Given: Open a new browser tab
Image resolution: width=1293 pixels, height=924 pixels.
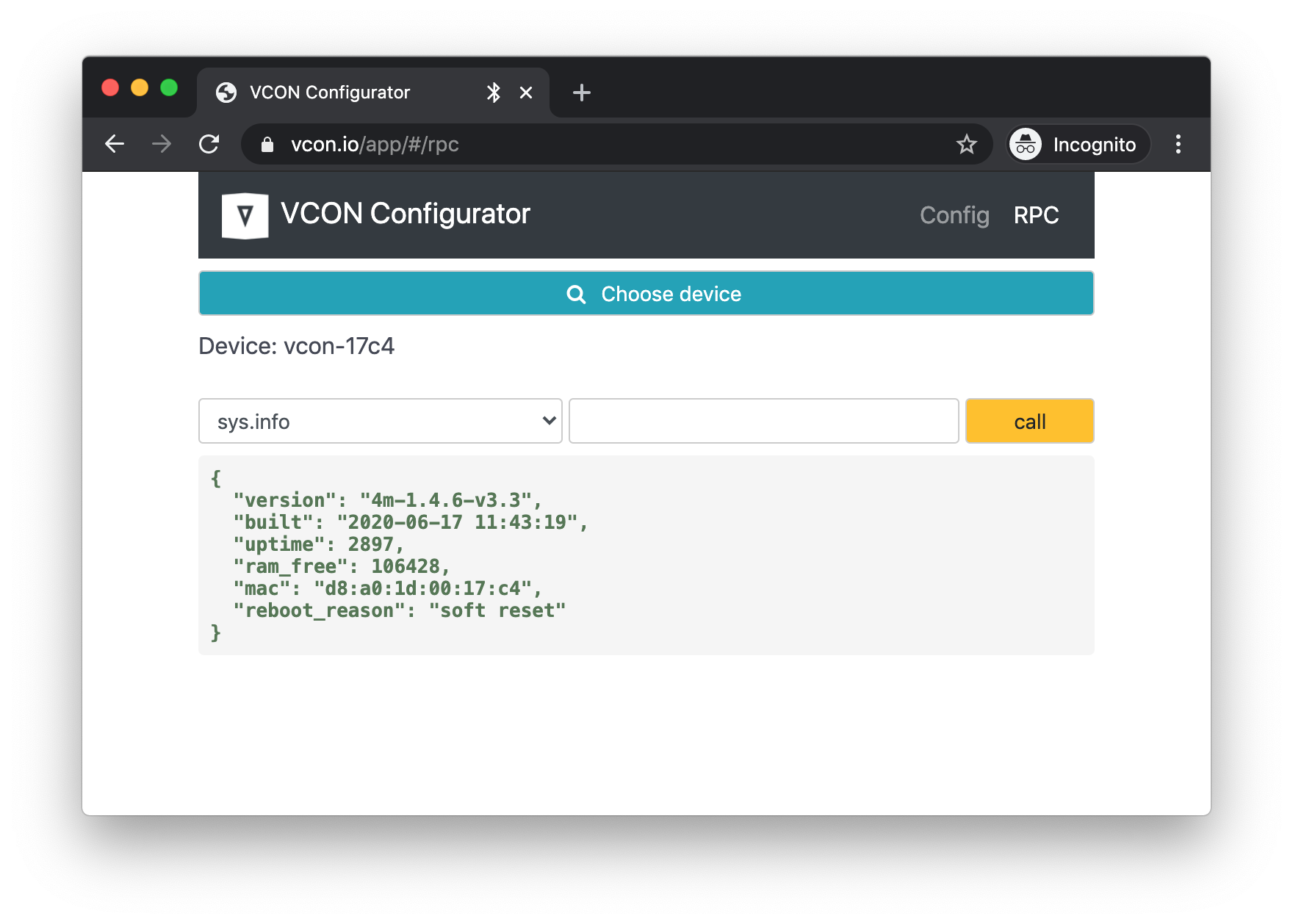Looking at the screenshot, I should tap(581, 92).
